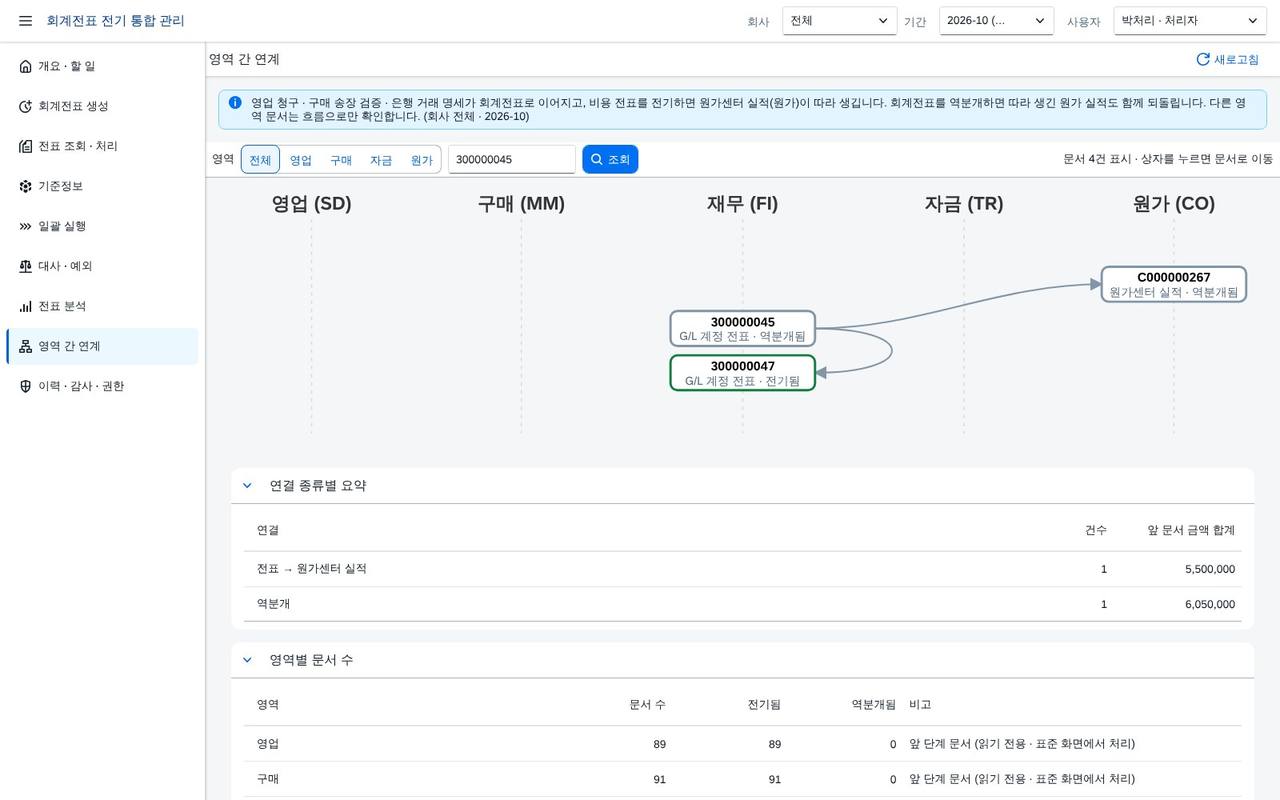
Task: Open the 기간 period dropdown
Action: tap(996, 21)
